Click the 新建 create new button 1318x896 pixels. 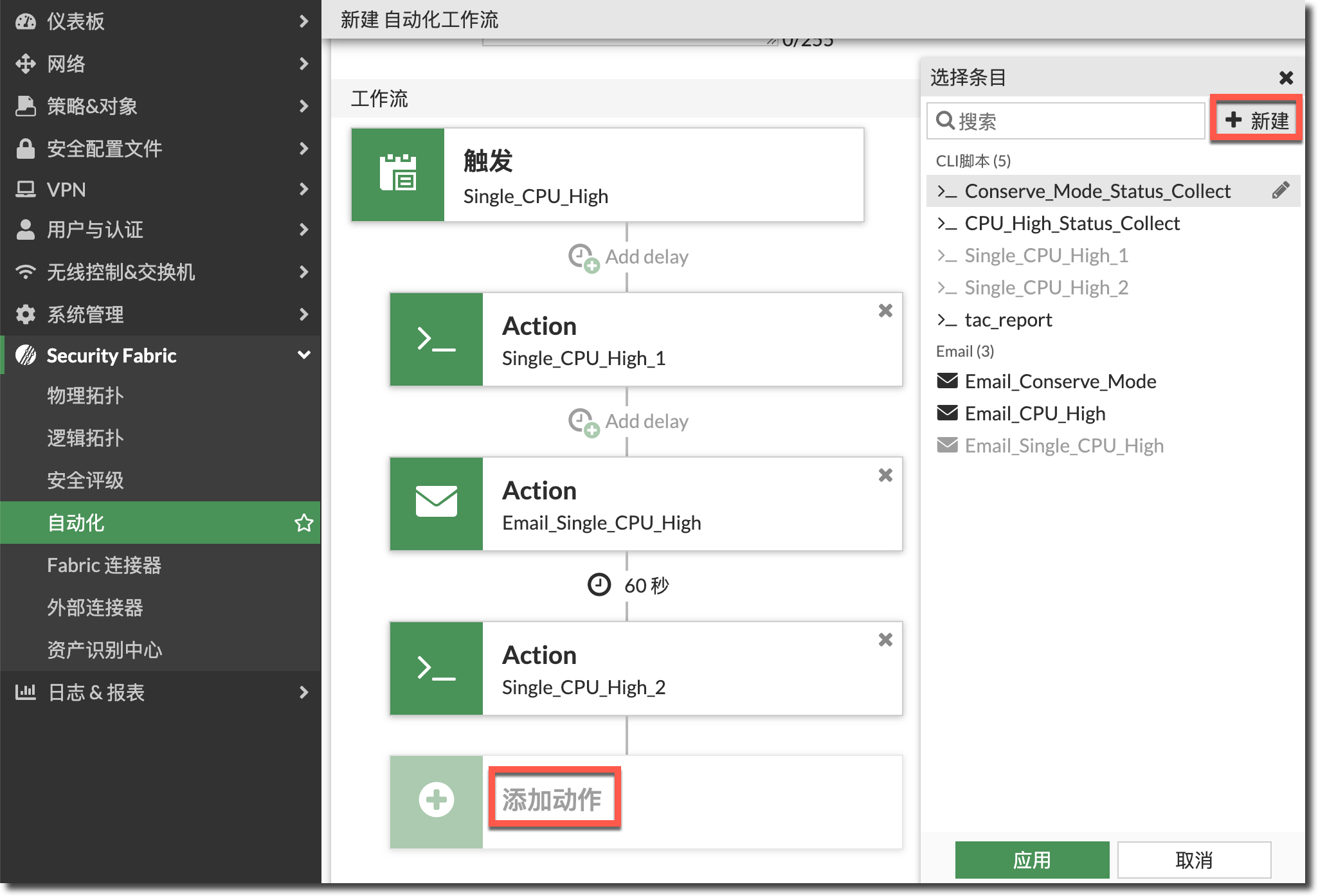(x=1257, y=120)
